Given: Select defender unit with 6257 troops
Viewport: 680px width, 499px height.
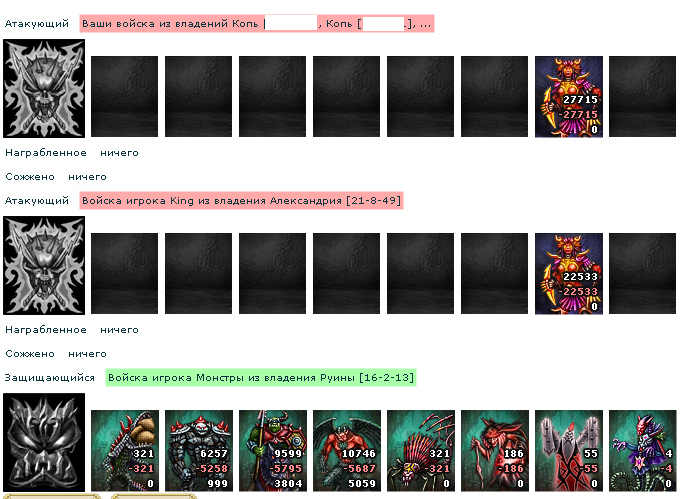Looking at the screenshot, I should (x=199, y=451).
